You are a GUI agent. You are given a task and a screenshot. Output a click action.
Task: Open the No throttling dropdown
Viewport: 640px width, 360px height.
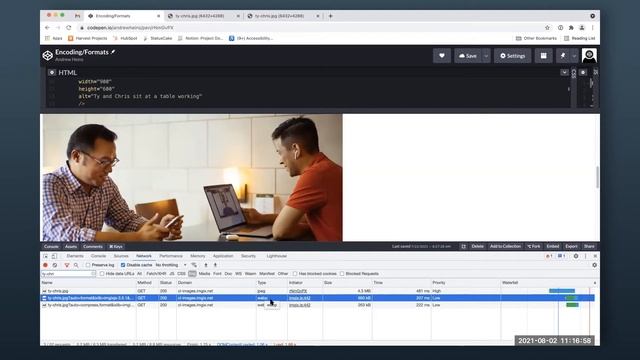pyautogui.click(x=171, y=265)
